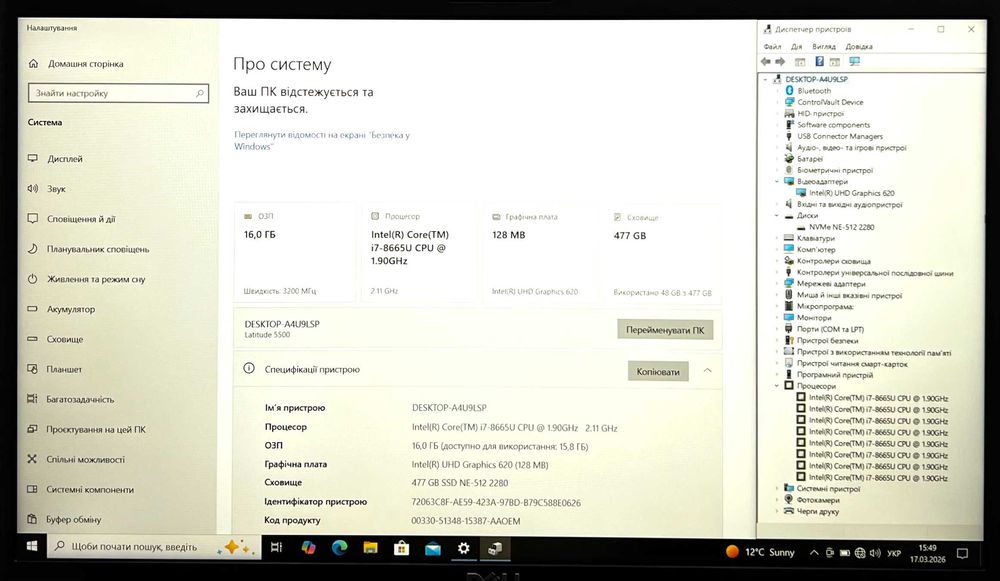Click Back arrow in Device Manager toolbar
Image resolution: width=1000 pixels, height=581 pixels.
(766, 62)
